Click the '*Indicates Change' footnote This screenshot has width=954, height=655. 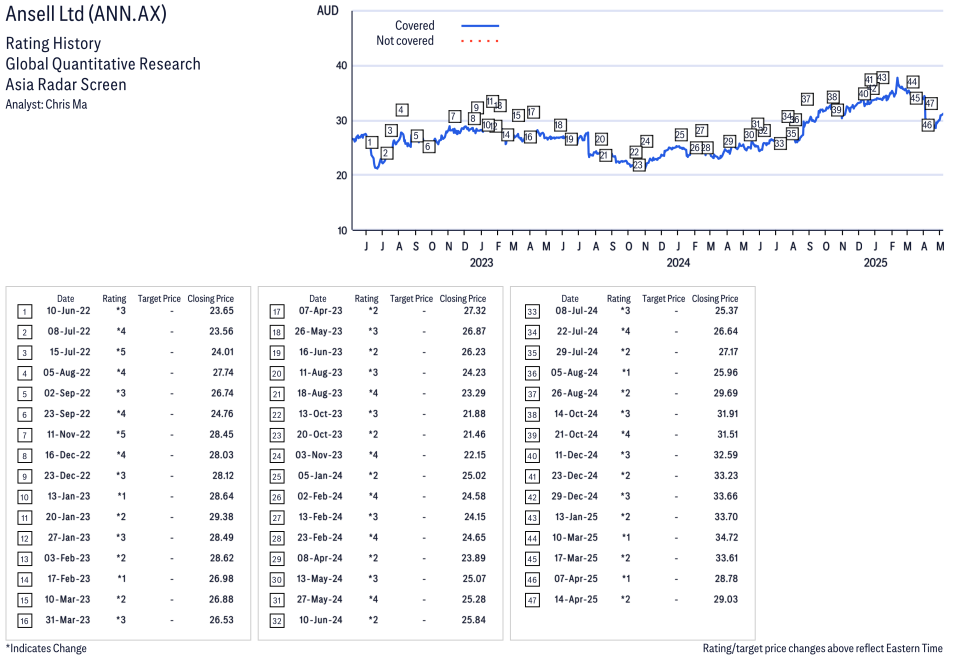46,648
